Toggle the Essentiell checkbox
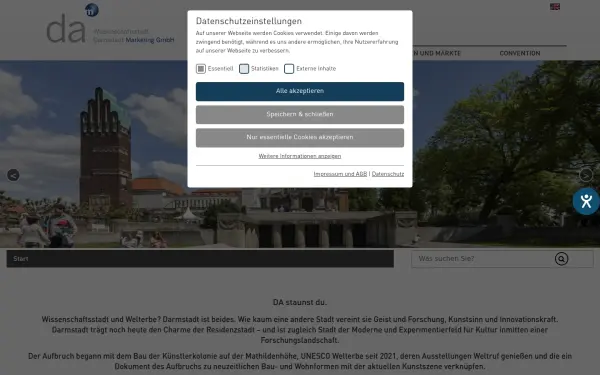The height and width of the screenshot is (375, 600). click(201, 68)
